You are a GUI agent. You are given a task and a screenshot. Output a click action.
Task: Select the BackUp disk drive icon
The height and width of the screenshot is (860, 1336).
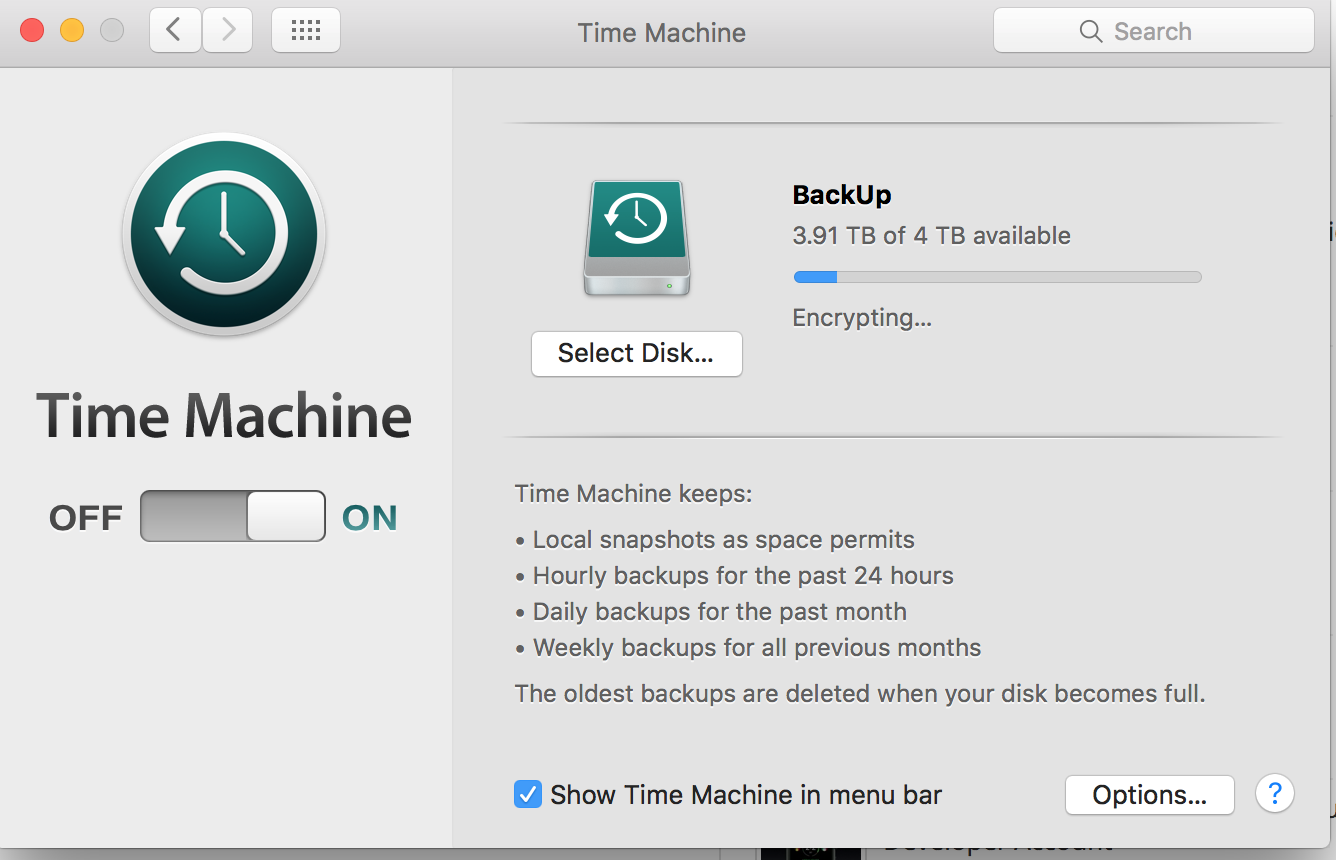click(637, 238)
